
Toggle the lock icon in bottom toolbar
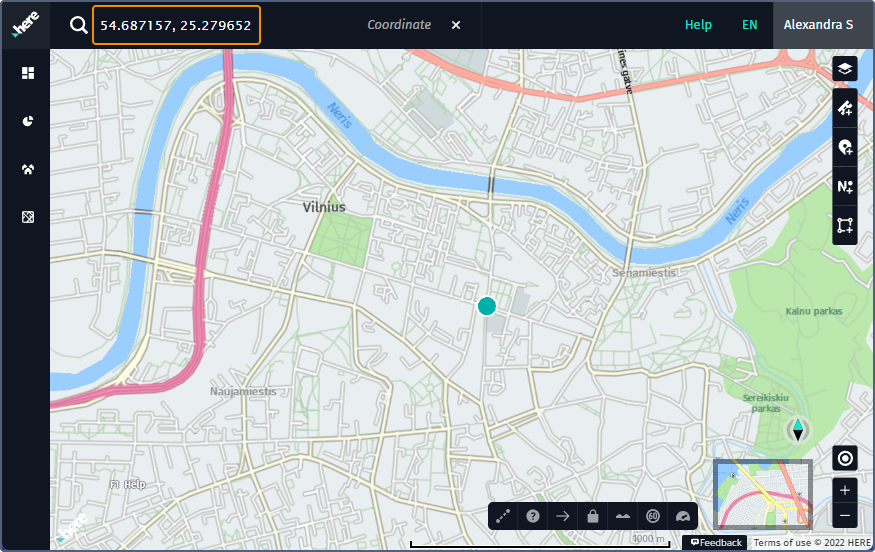(593, 516)
